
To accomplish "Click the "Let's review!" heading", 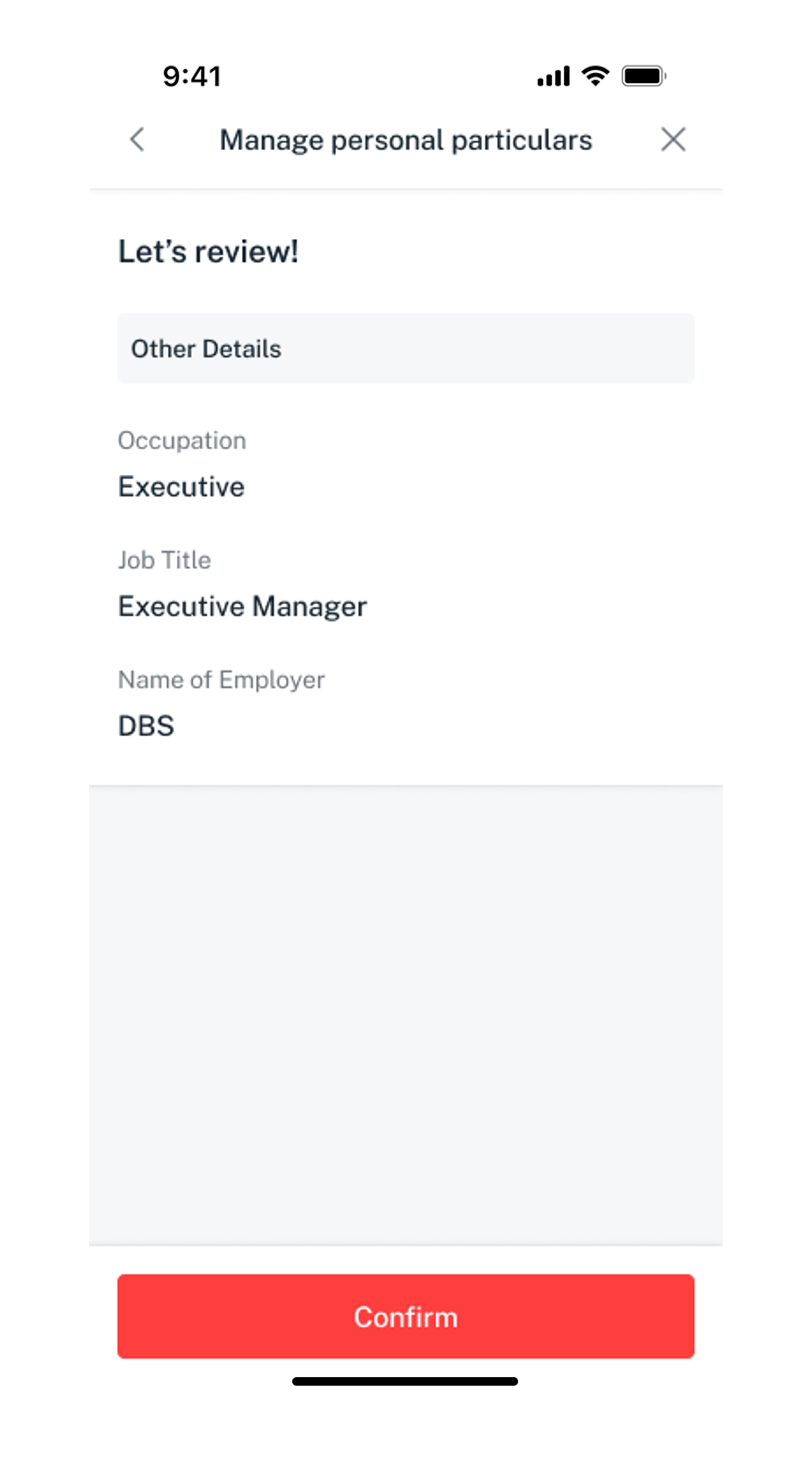I will pyautogui.click(x=208, y=252).
